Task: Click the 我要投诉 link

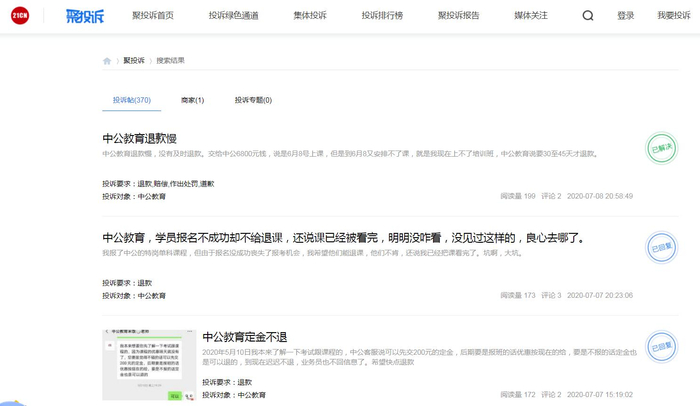Action: point(674,16)
